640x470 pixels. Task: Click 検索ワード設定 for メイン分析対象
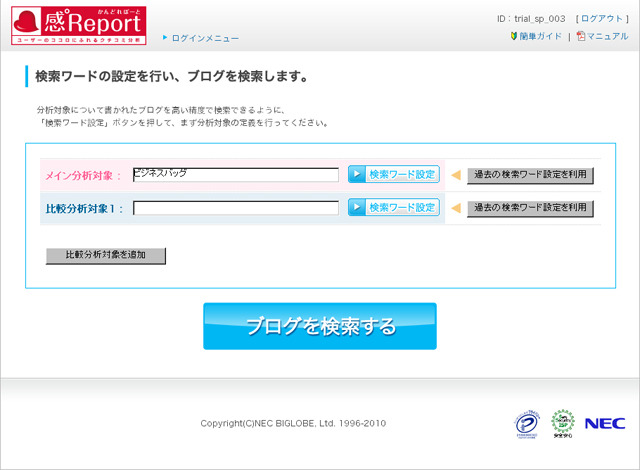pos(394,174)
